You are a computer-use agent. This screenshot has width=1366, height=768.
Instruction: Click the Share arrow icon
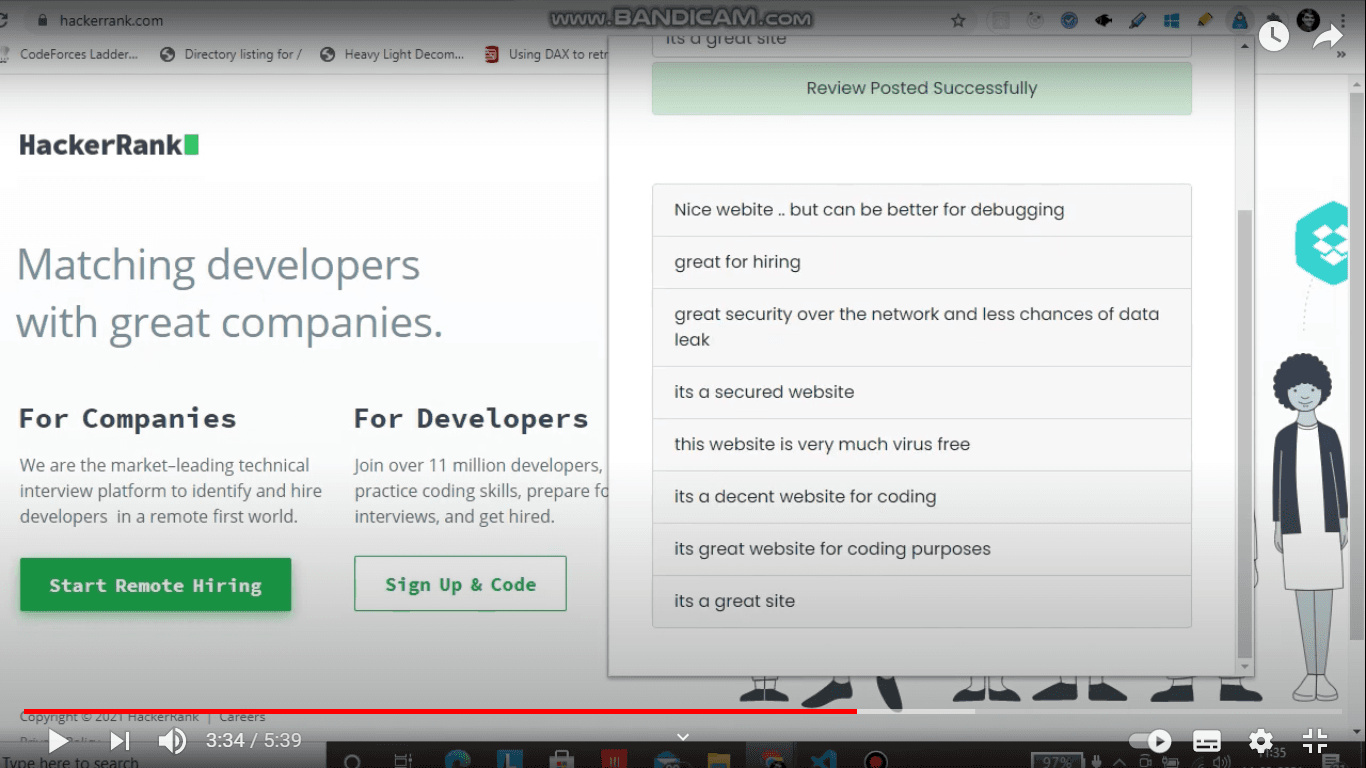tap(1328, 37)
